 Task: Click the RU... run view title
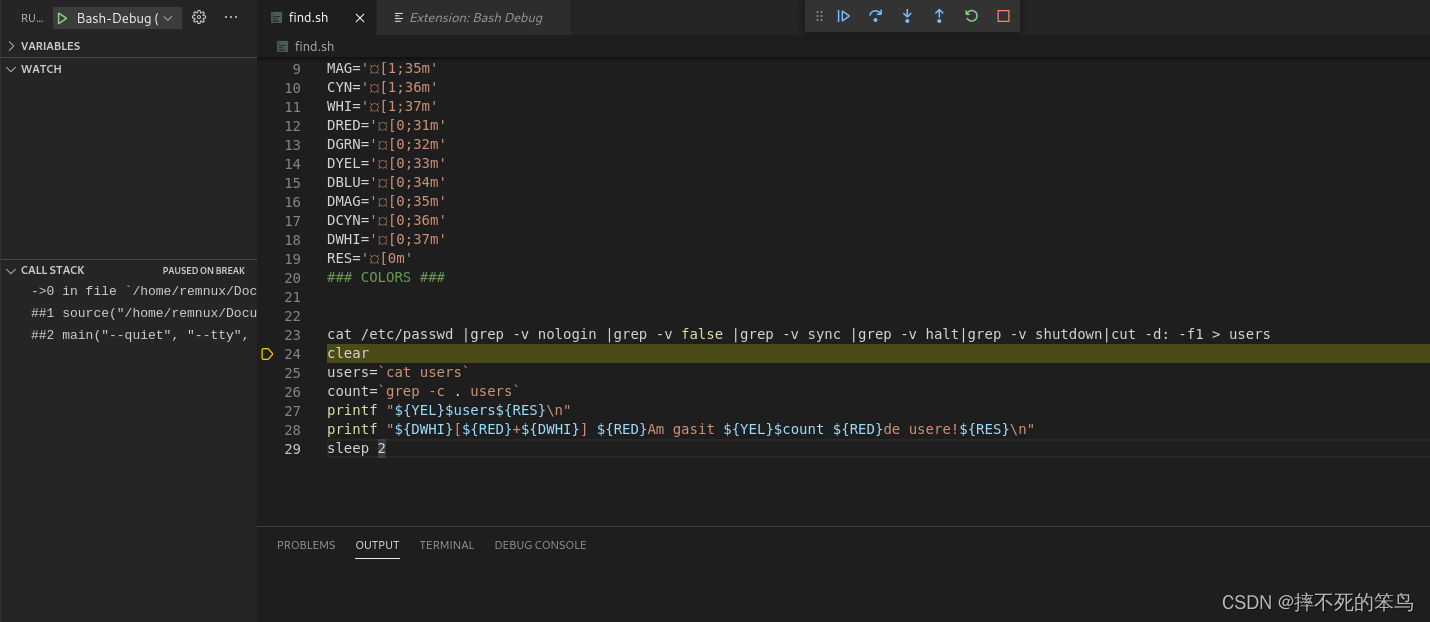32,18
